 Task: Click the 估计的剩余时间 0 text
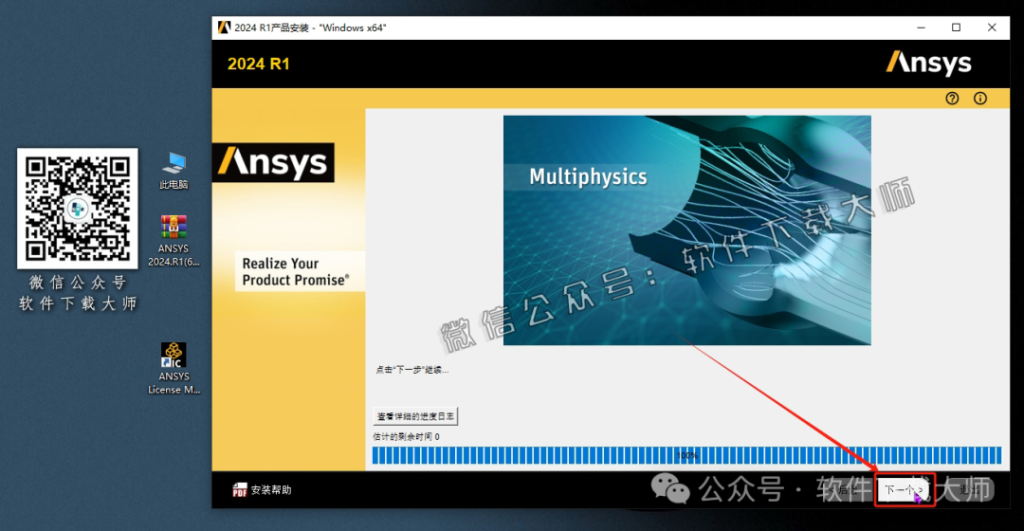click(406, 437)
